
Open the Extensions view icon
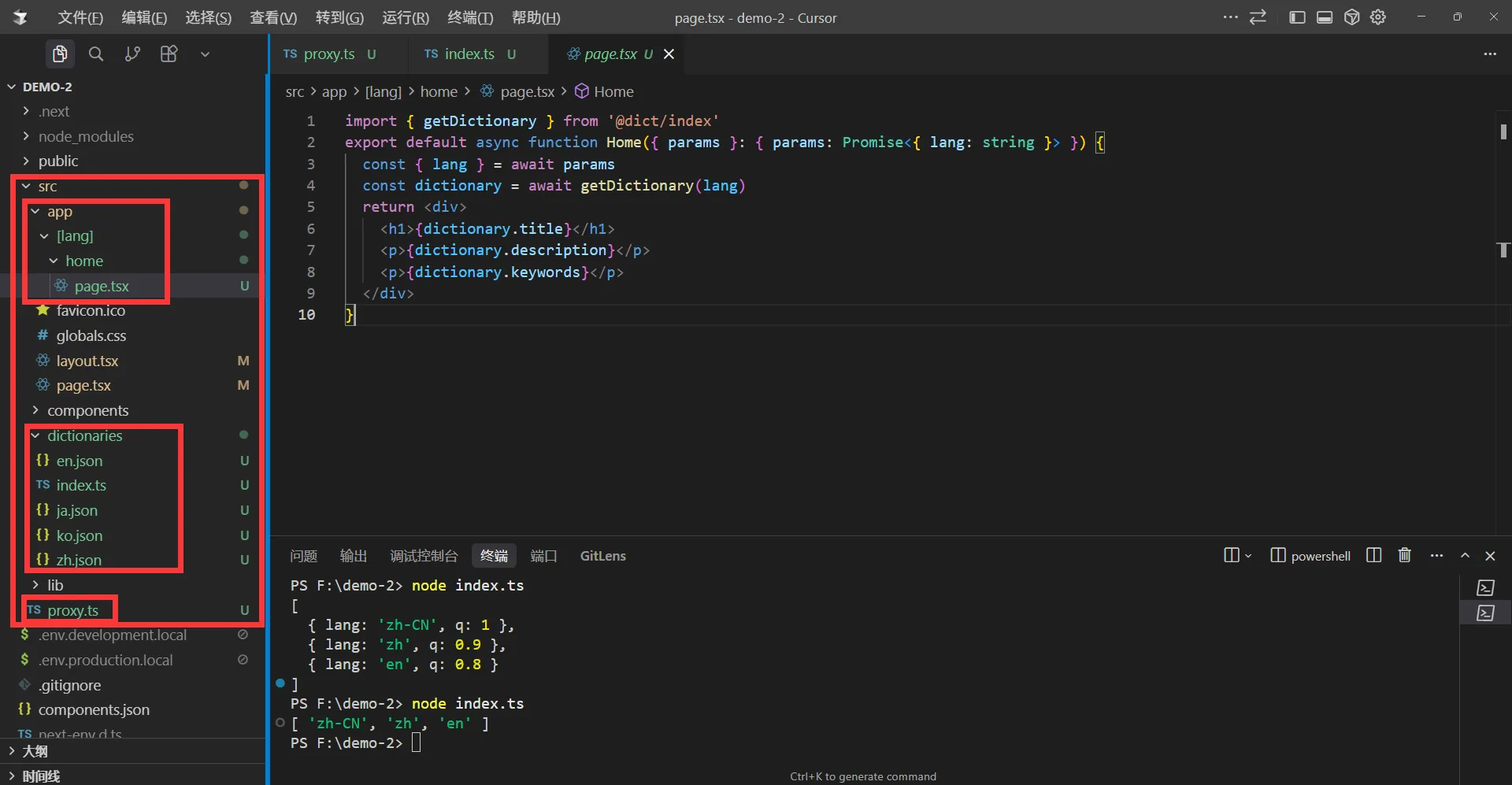[x=169, y=54]
